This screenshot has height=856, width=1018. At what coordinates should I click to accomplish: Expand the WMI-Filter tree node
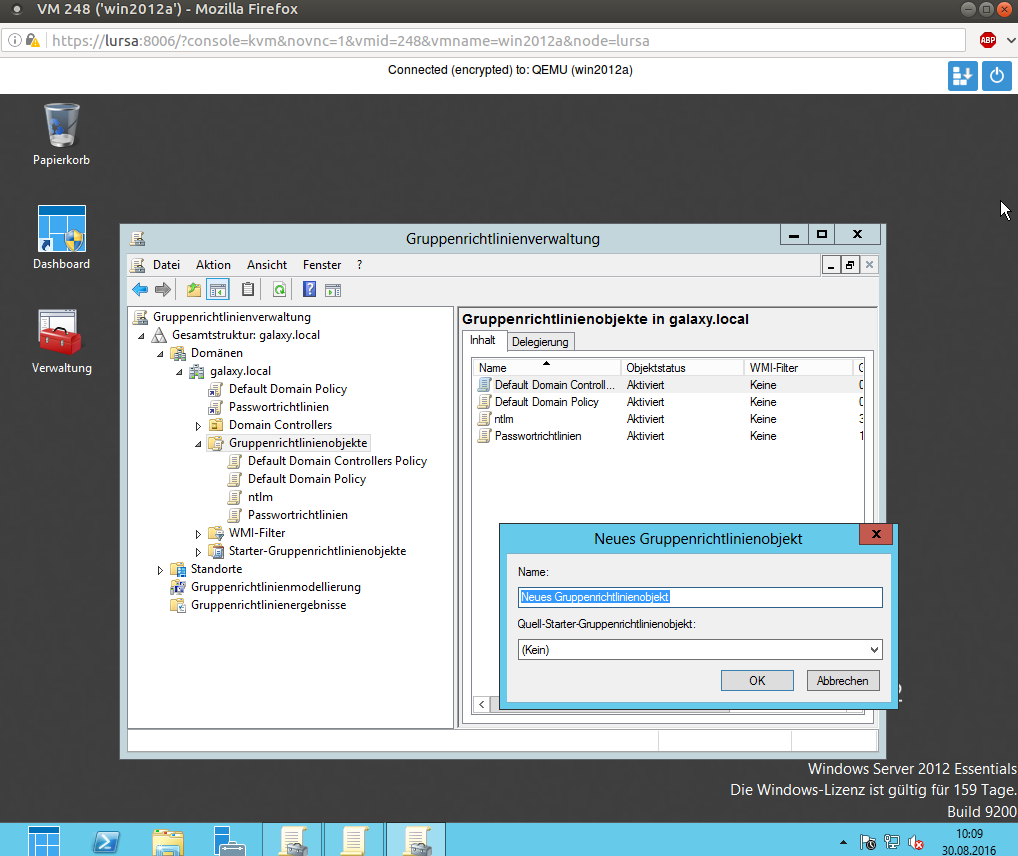pos(198,534)
